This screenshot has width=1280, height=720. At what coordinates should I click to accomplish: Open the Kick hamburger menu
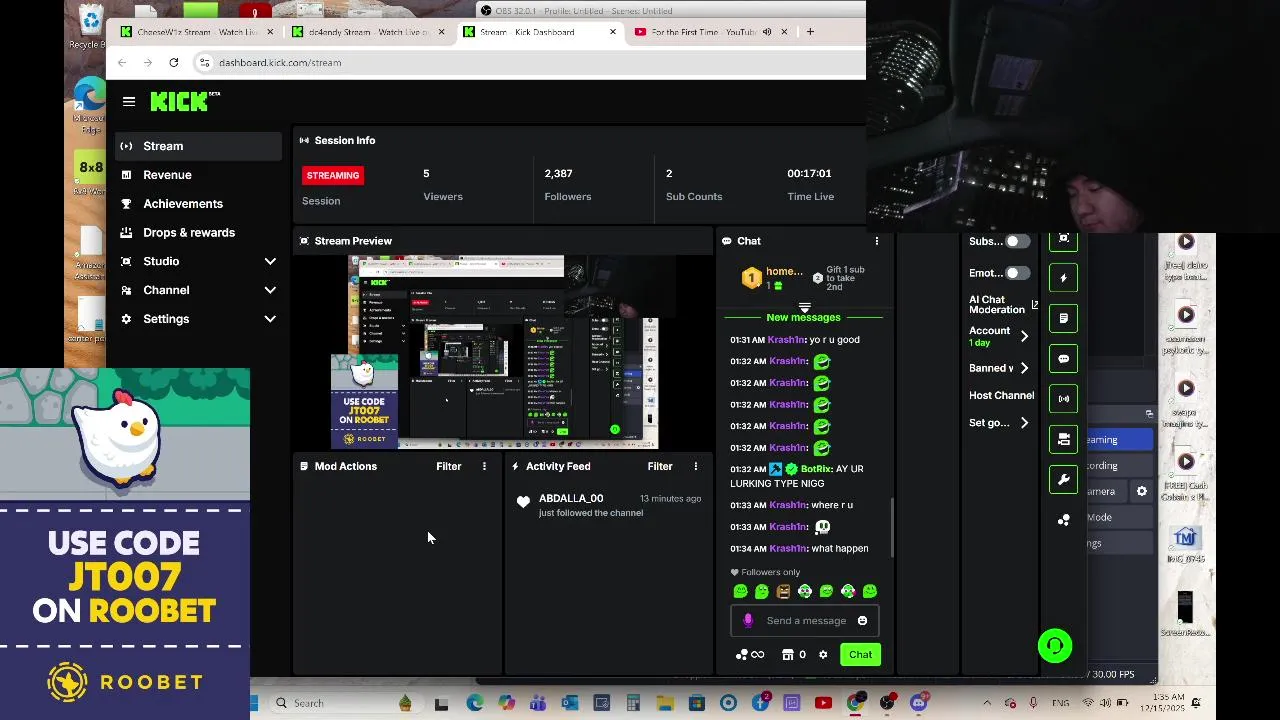(x=129, y=101)
